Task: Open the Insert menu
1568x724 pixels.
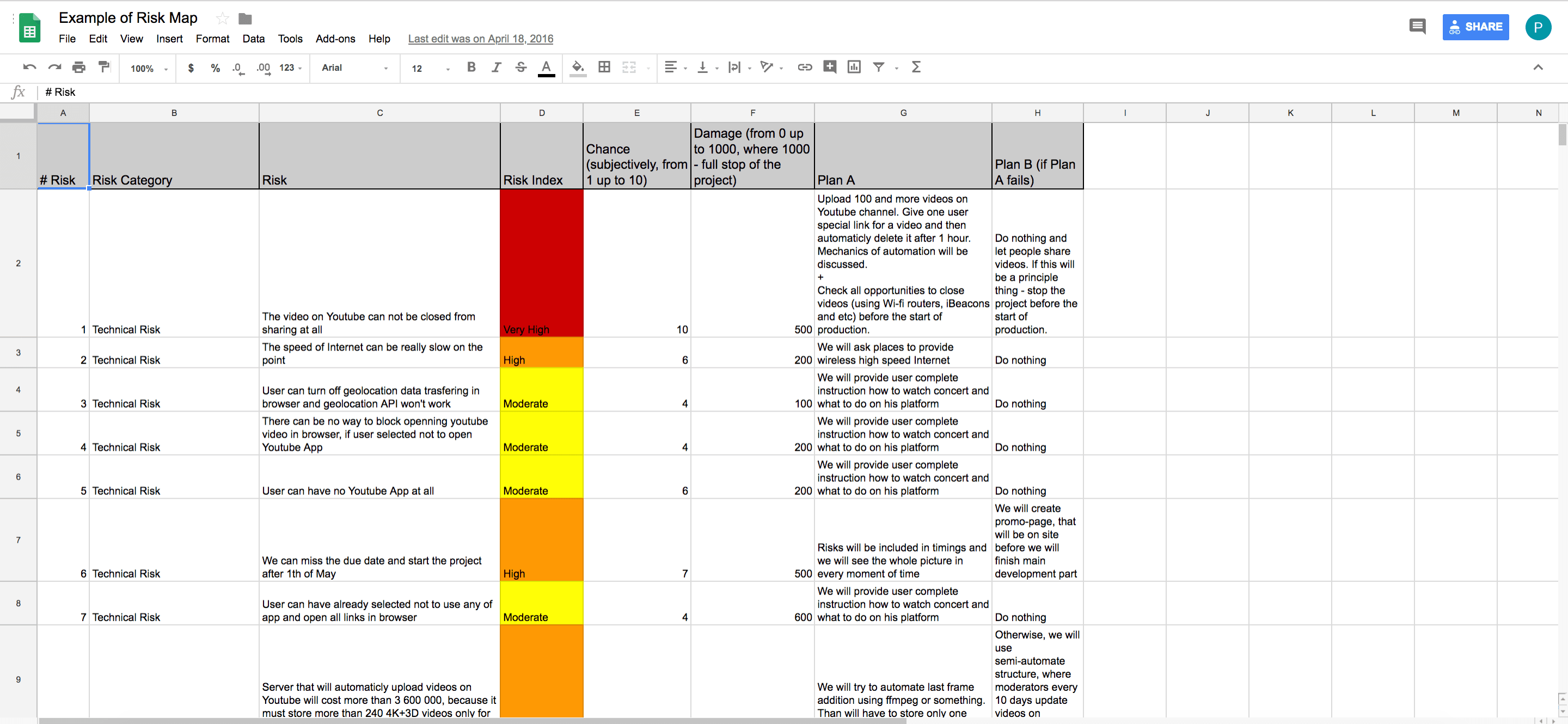Action: (169, 39)
